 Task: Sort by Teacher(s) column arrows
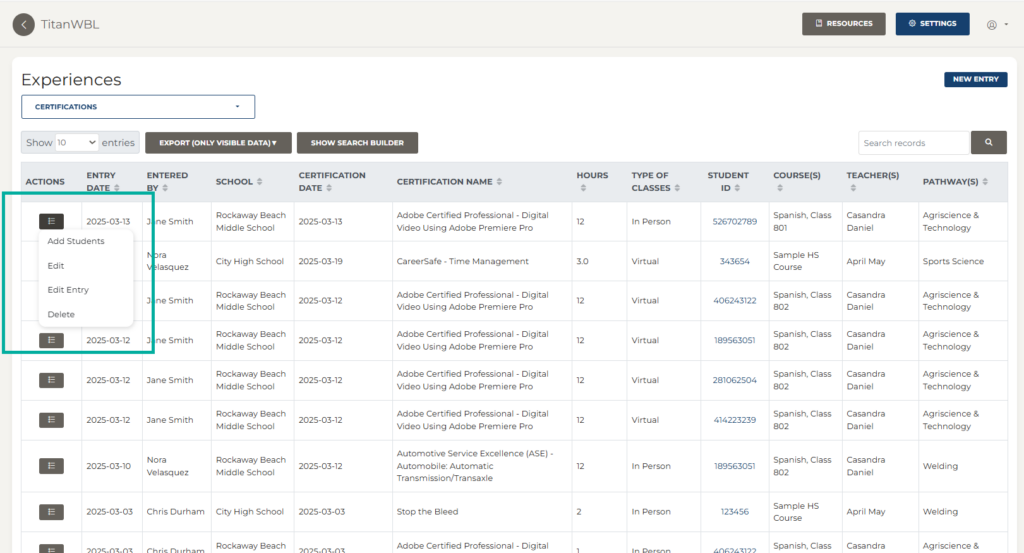(853, 188)
